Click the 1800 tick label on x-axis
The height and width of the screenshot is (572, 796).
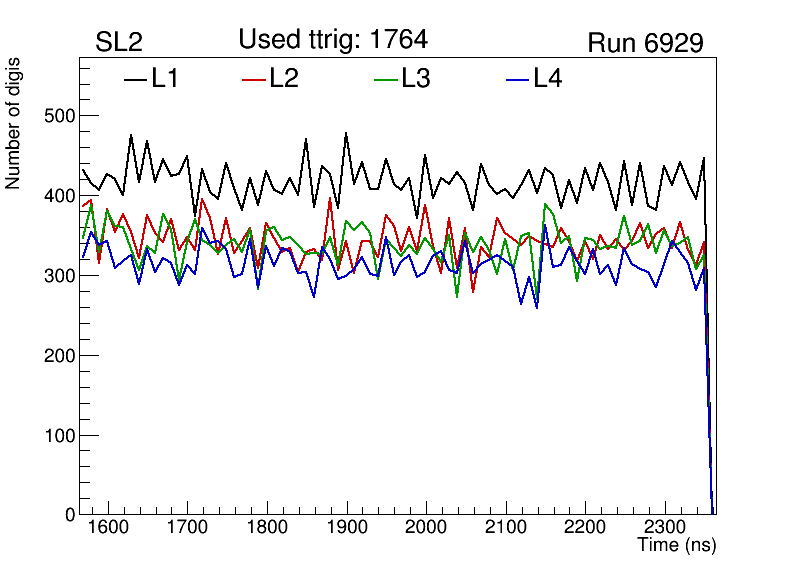(x=266, y=528)
